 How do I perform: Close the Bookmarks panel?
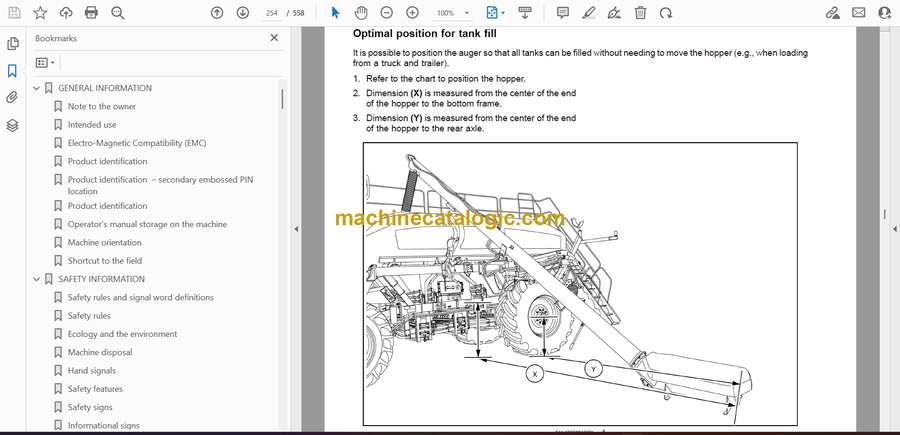pos(274,38)
